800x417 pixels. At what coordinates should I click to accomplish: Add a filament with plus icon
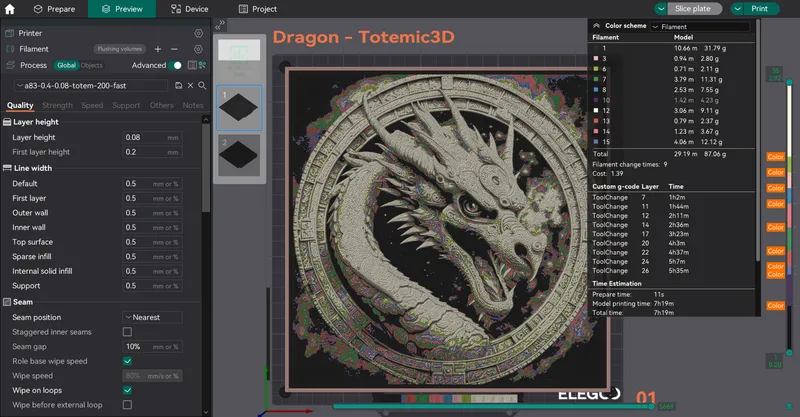[158, 49]
